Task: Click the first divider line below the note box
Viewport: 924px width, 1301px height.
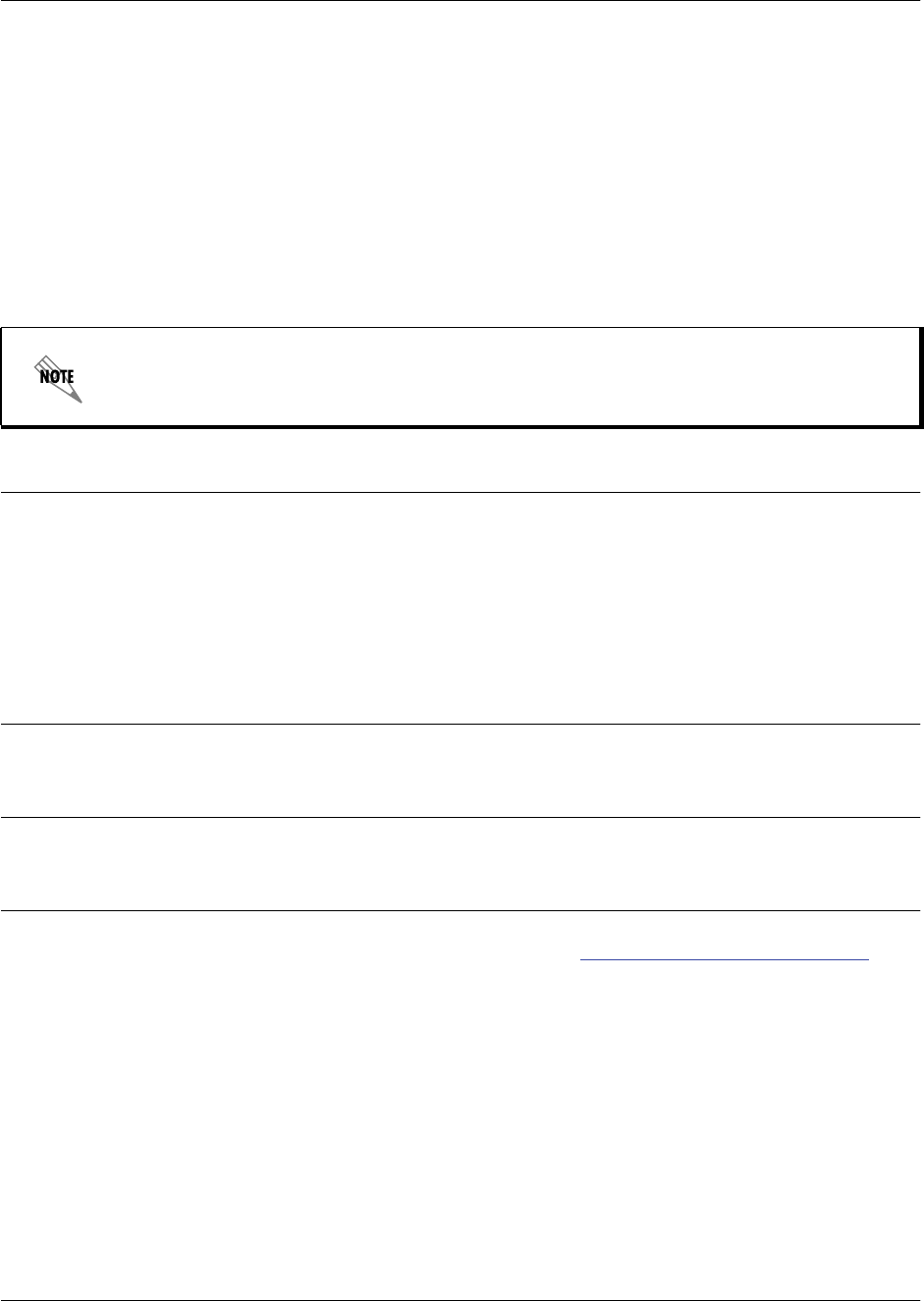Action: [462, 493]
